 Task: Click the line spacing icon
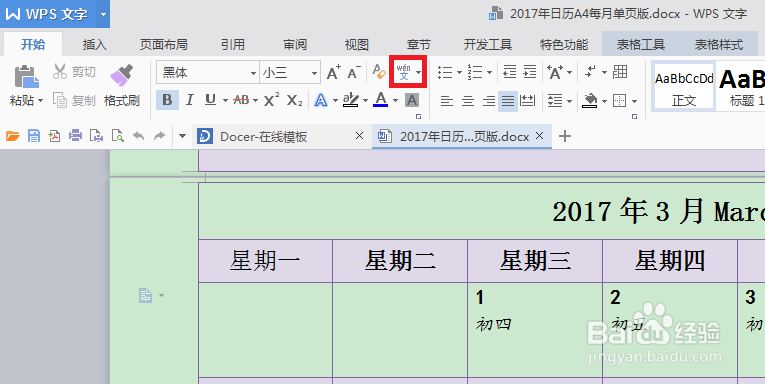point(555,101)
